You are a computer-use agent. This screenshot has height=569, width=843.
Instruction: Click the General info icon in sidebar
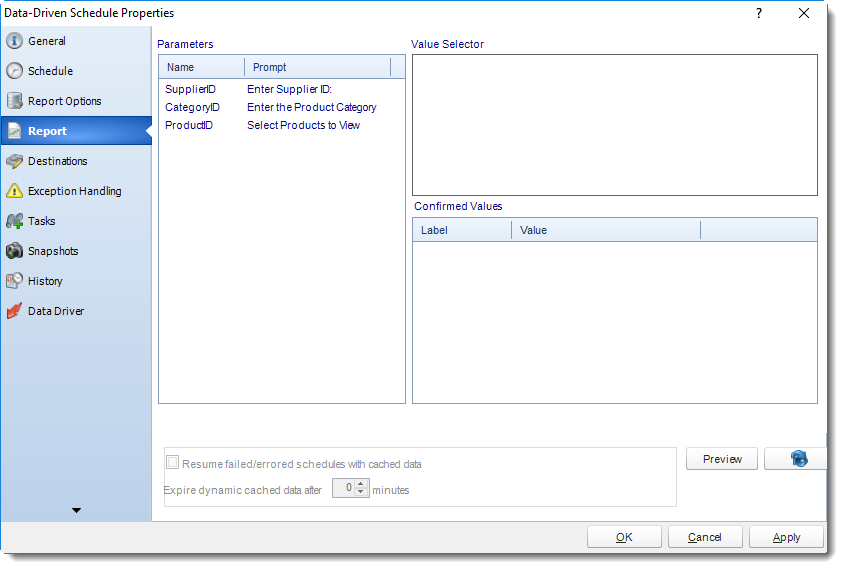pyautogui.click(x=15, y=41)
